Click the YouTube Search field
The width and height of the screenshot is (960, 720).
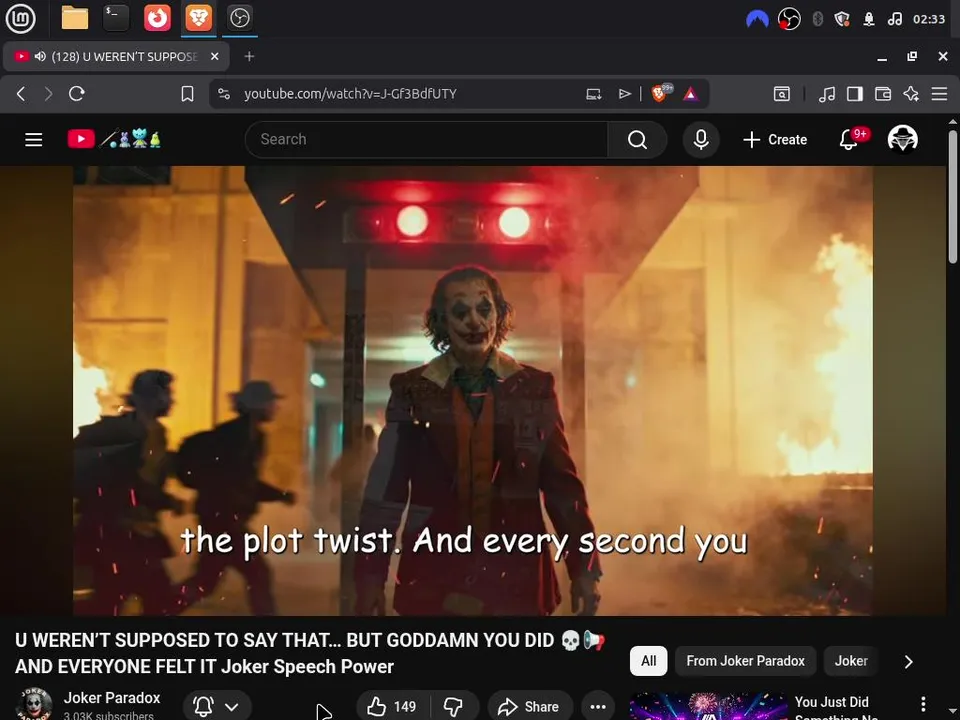[426, 140]
